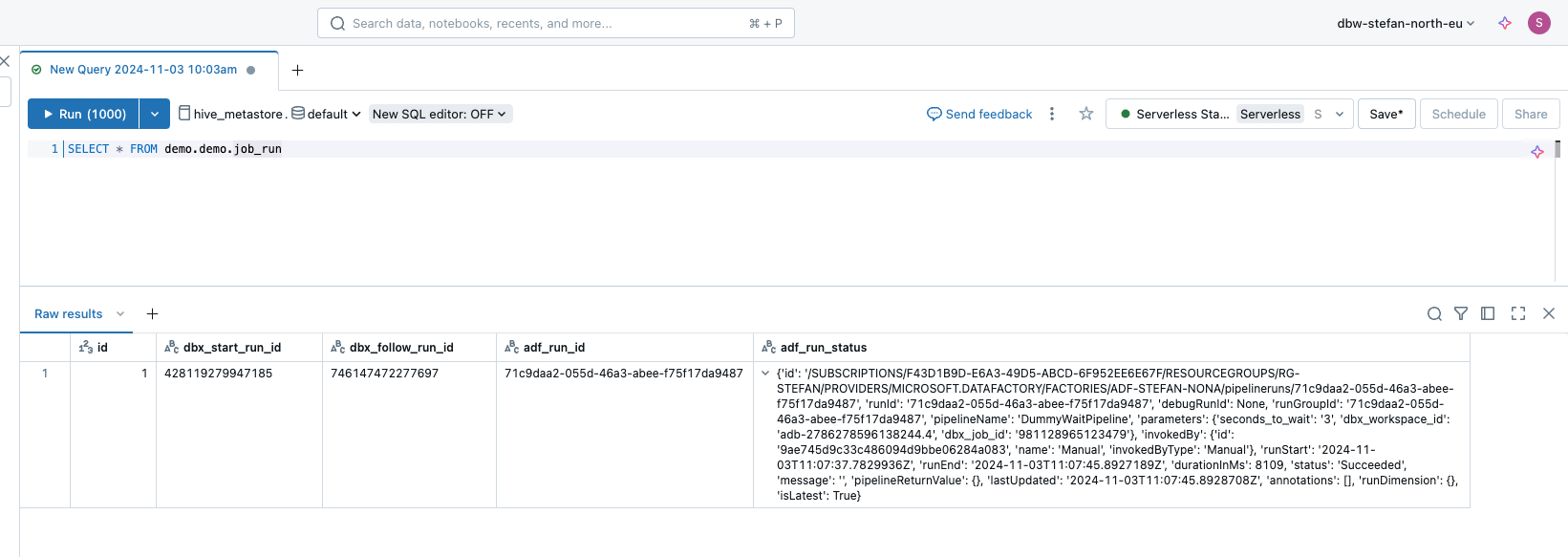Filter the results using funnel icon
This screenshot has width=1568, height=557.
(x=1461, y=314)
